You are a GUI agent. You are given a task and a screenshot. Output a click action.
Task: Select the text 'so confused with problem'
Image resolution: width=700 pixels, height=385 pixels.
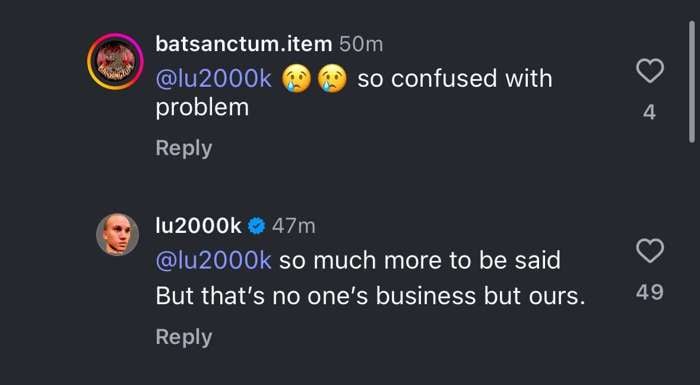354,94
